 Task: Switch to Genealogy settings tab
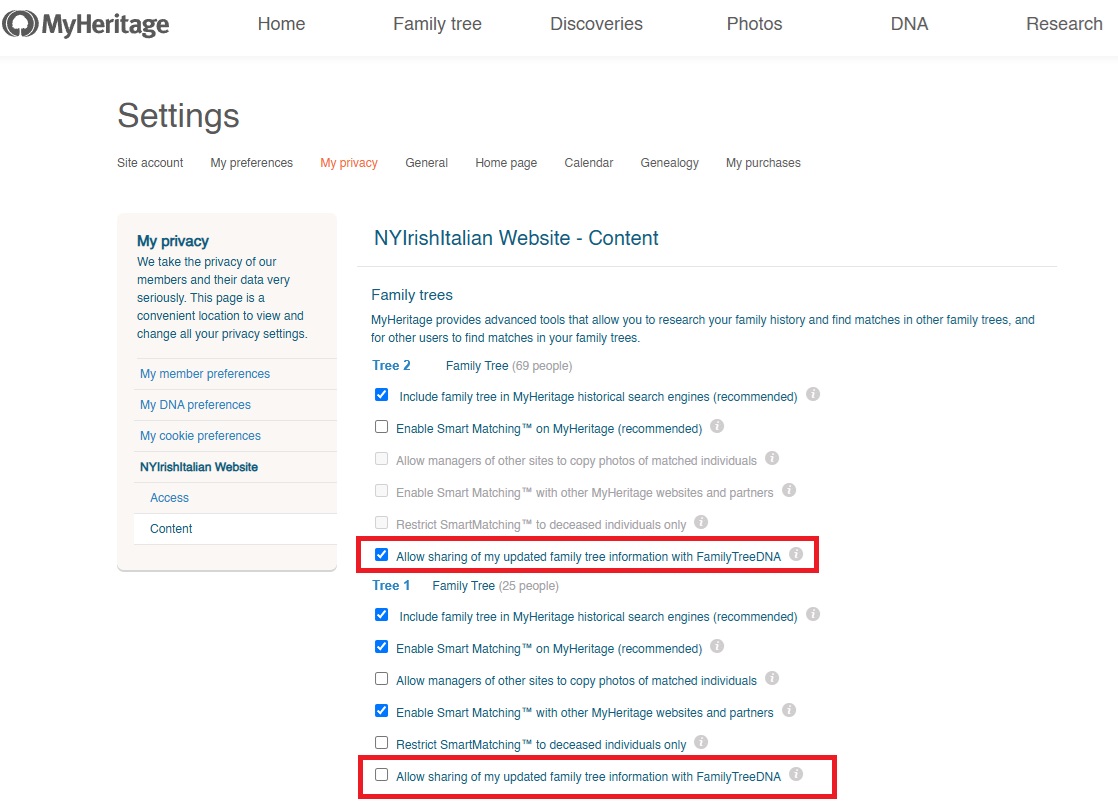[x=670, y=163]
